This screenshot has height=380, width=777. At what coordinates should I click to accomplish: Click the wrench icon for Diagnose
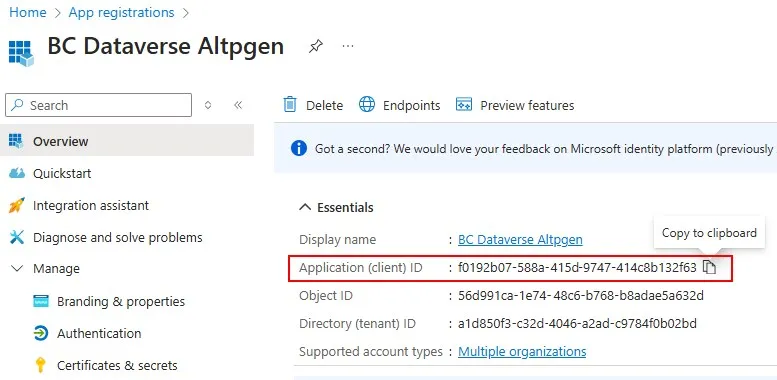[x=17, y=237]
